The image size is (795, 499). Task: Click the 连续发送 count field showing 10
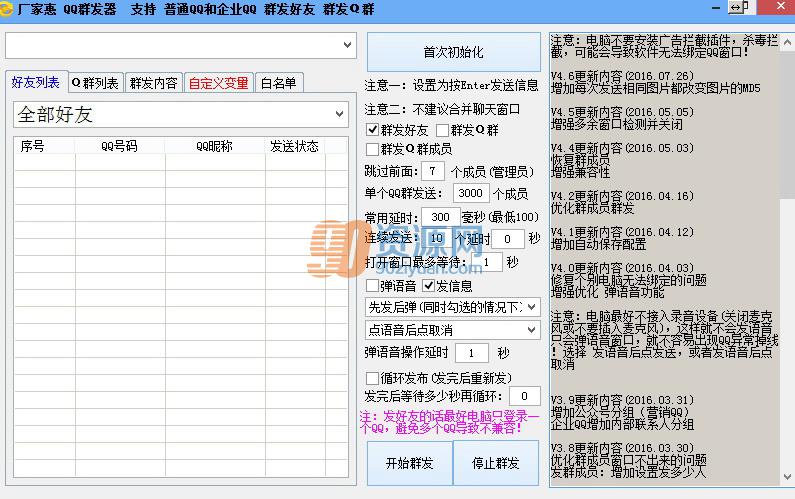(x=436, y=238)
